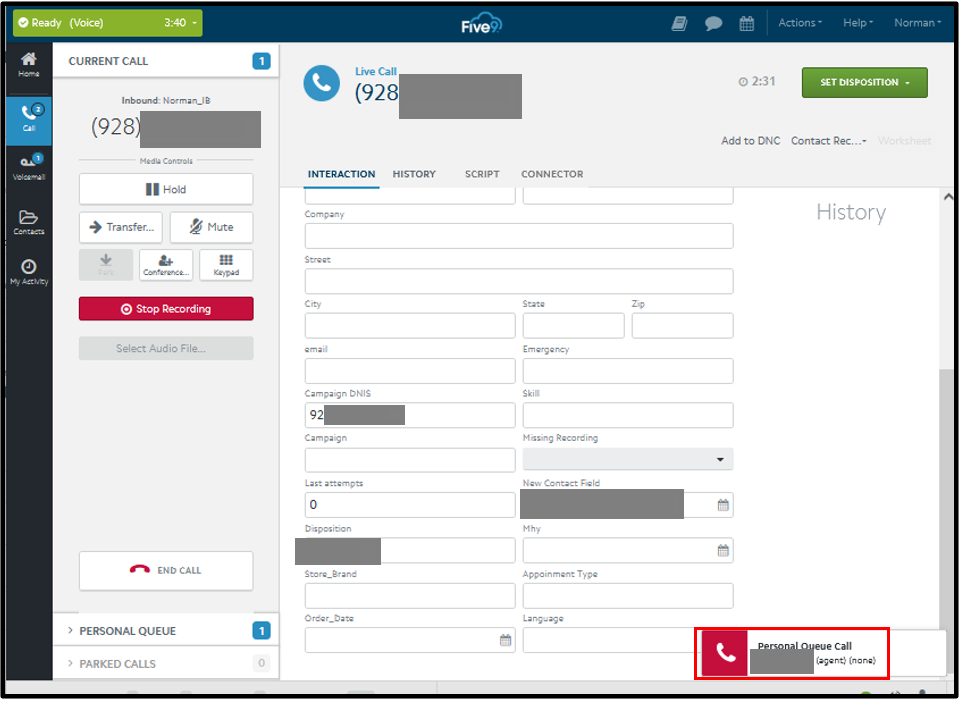Open the Missing Recording dropdown
This screenshot has width=961, height=701.
628,460
